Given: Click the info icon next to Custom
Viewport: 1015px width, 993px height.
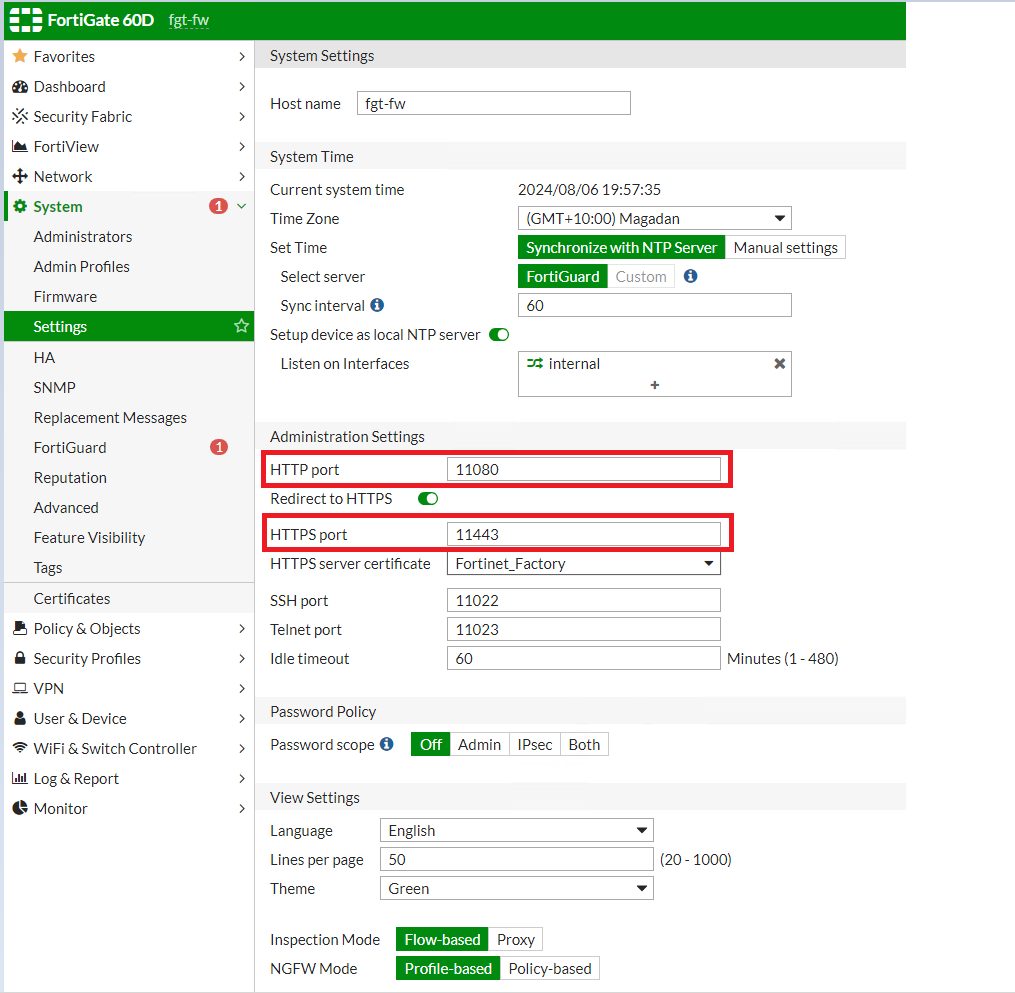Looking at the screenshot, I should 690,276.
